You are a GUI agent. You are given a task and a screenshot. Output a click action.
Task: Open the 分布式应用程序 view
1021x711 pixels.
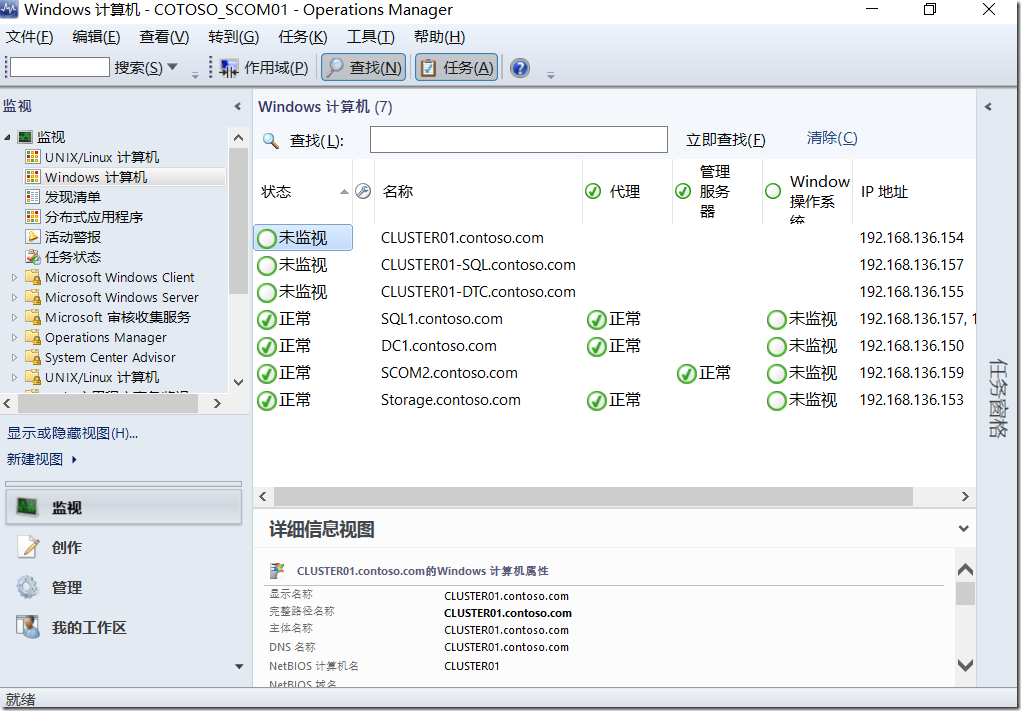(84, 217)
